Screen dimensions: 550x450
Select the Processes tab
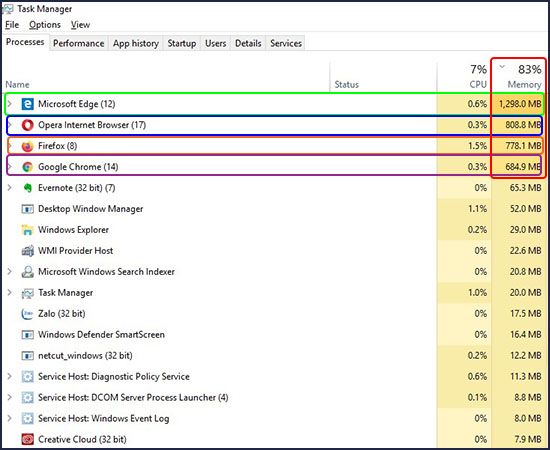click(x=25, y=42)
